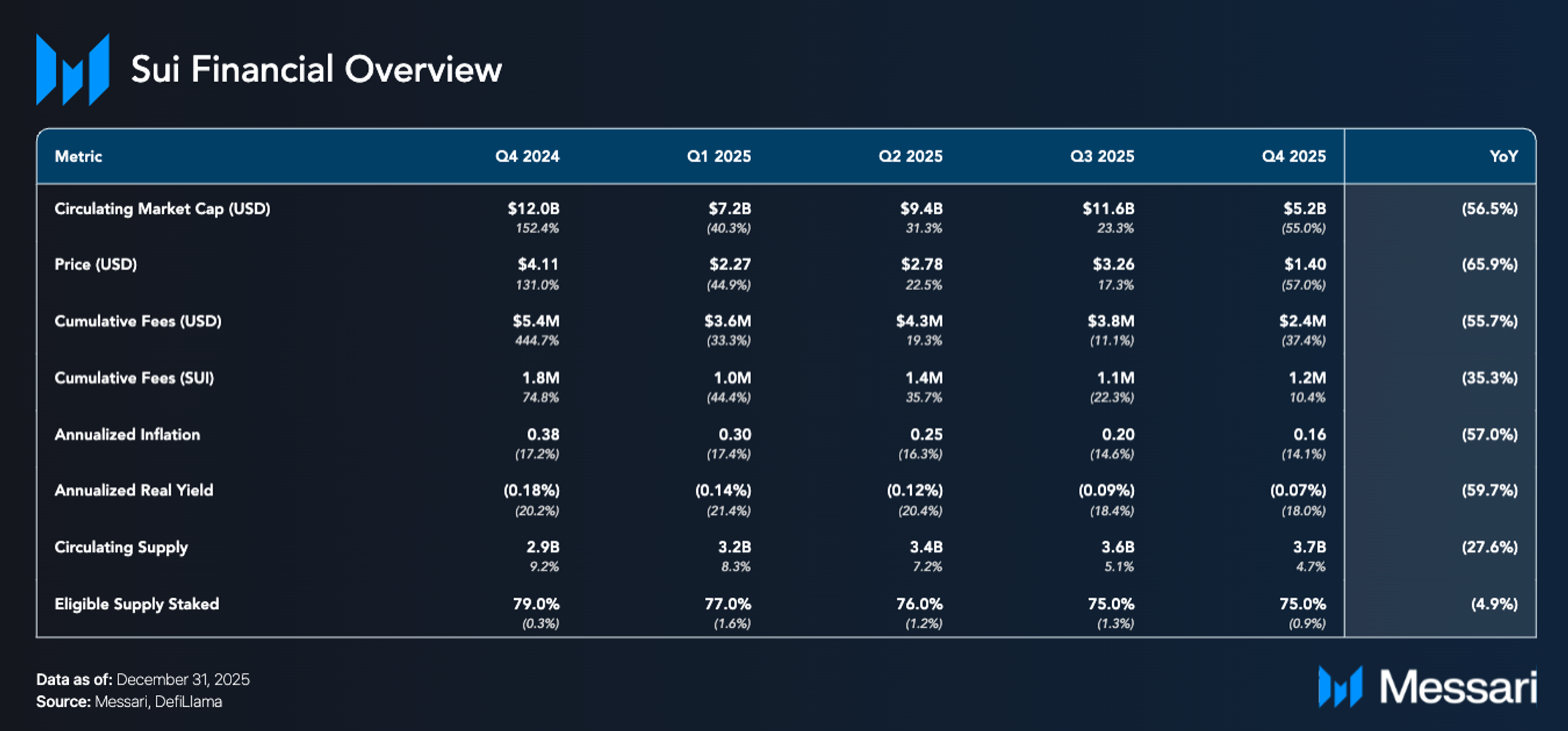Viewport: 1568px width, 731px height.
Task: Select the 'Cumulative Fees (USD)' row label
Action: click(138, 321)
